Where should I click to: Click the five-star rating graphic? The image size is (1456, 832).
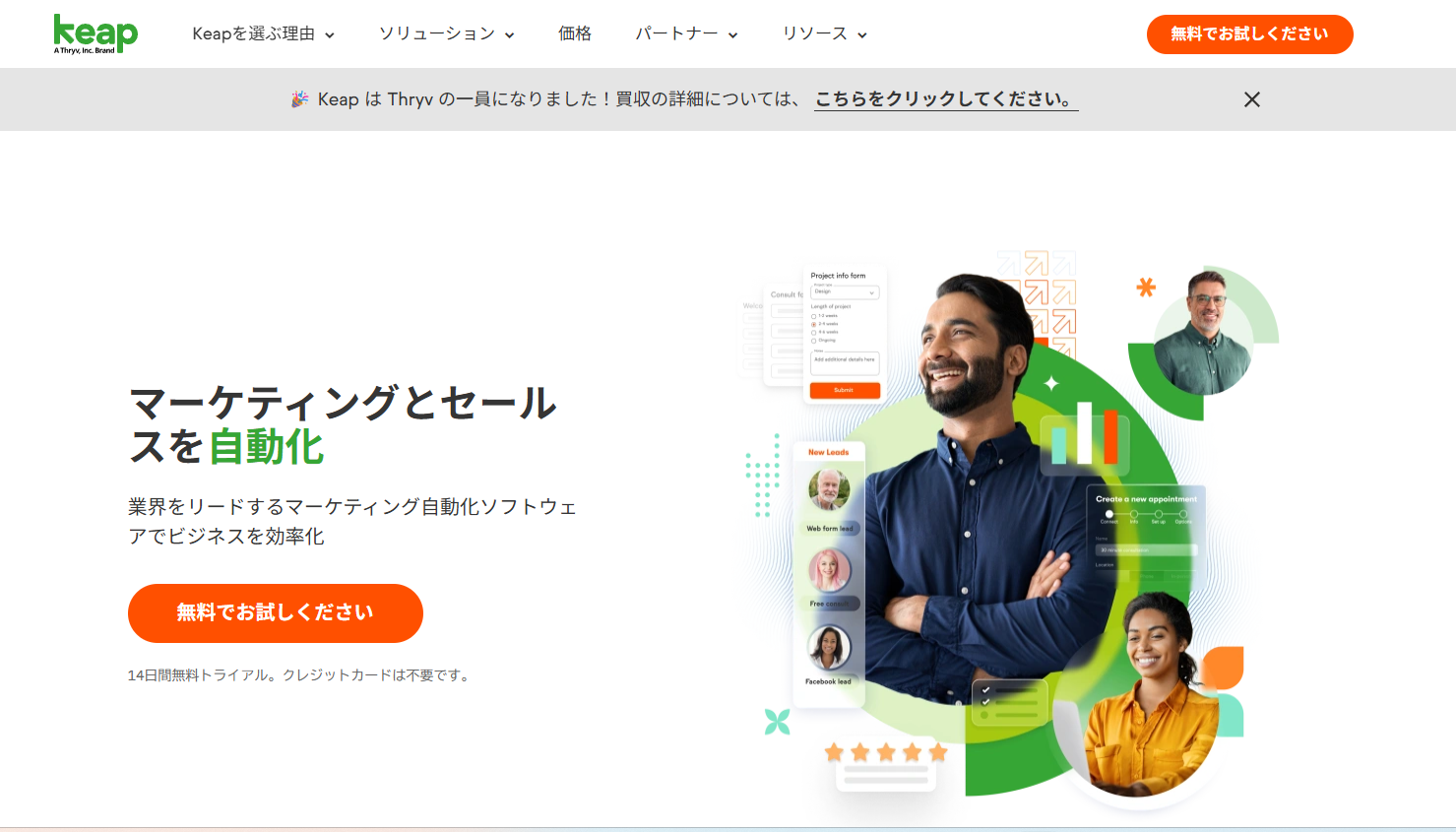(886, 753)
